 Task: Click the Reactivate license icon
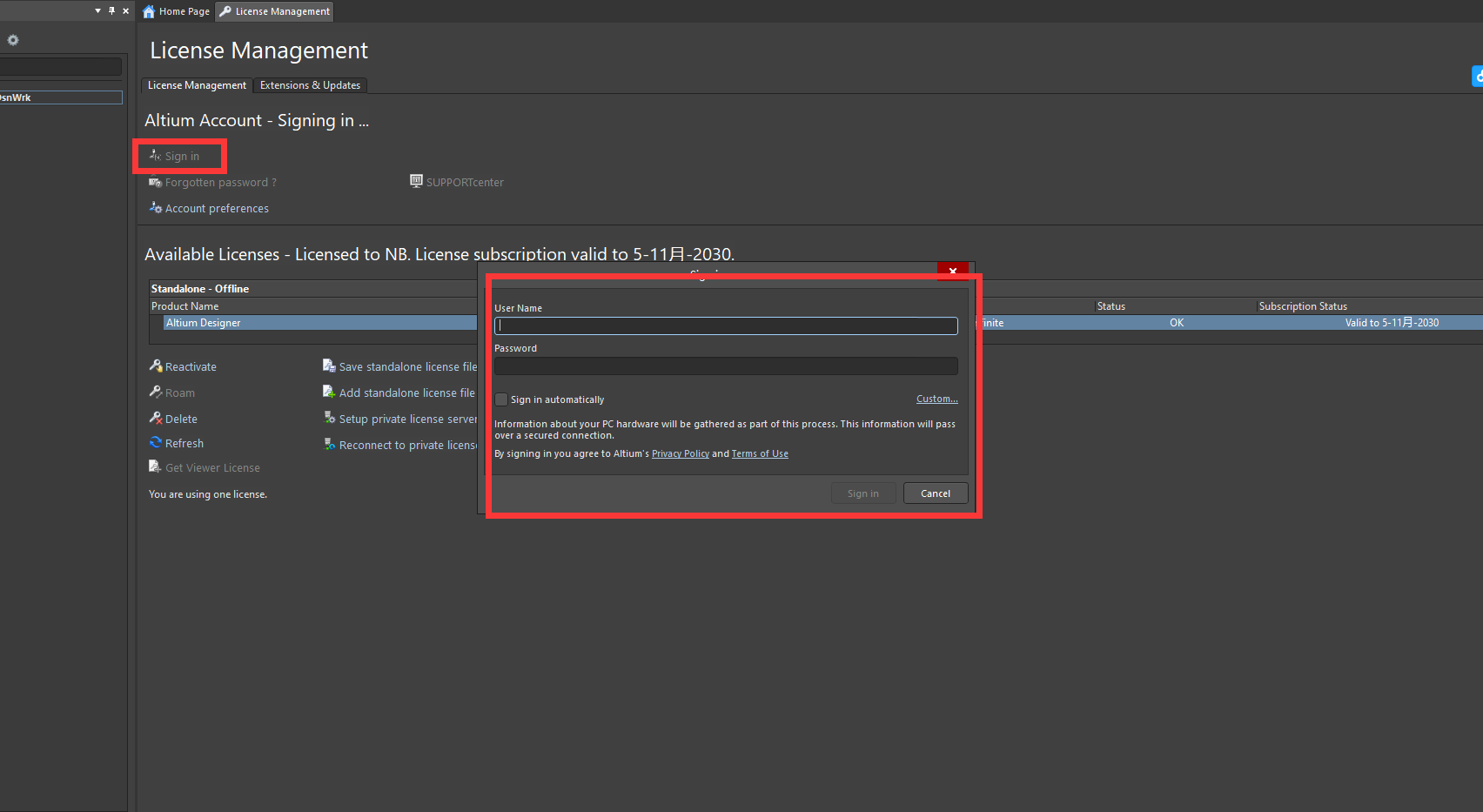[x=156, y=366]
